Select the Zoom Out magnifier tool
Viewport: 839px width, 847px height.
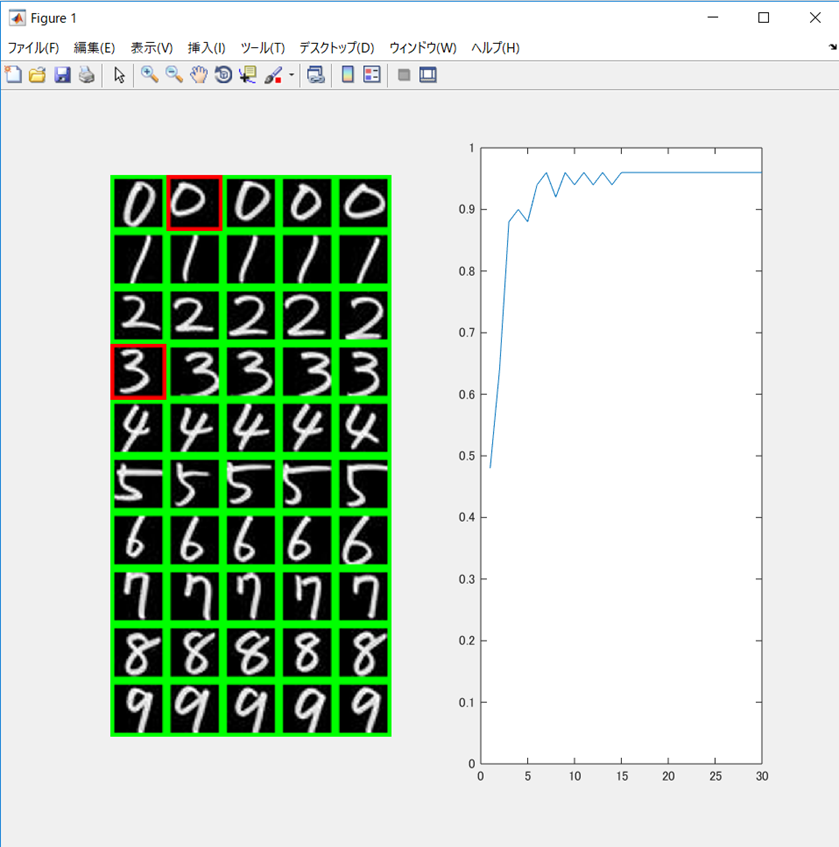pyautogui.click(x=174, y=75)
